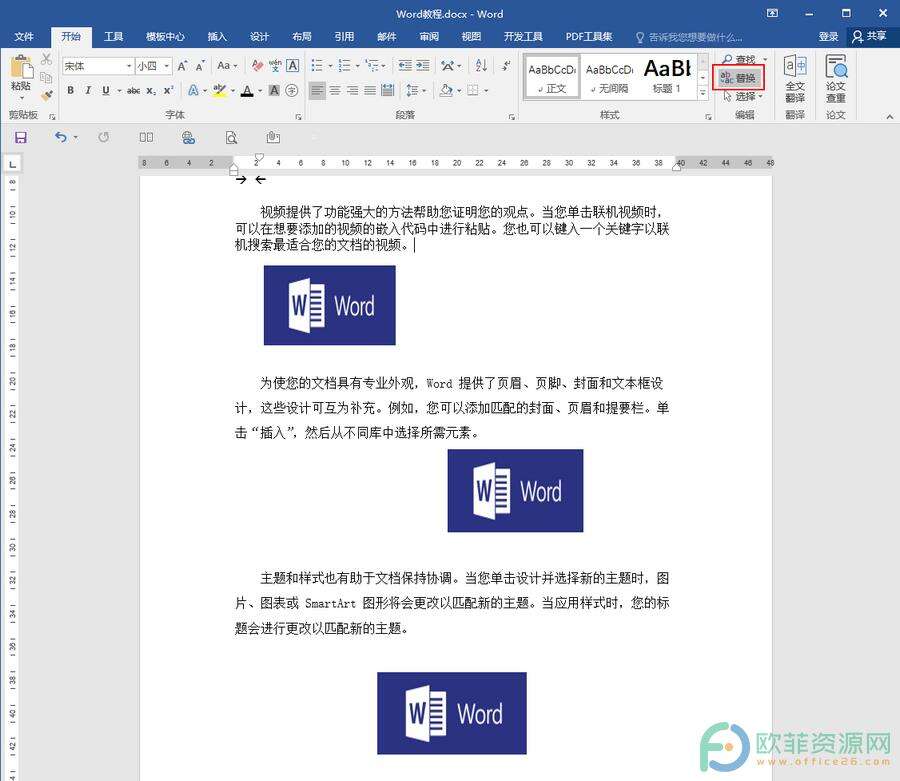Click the Replace (替换) button

(x=738, y=78)
